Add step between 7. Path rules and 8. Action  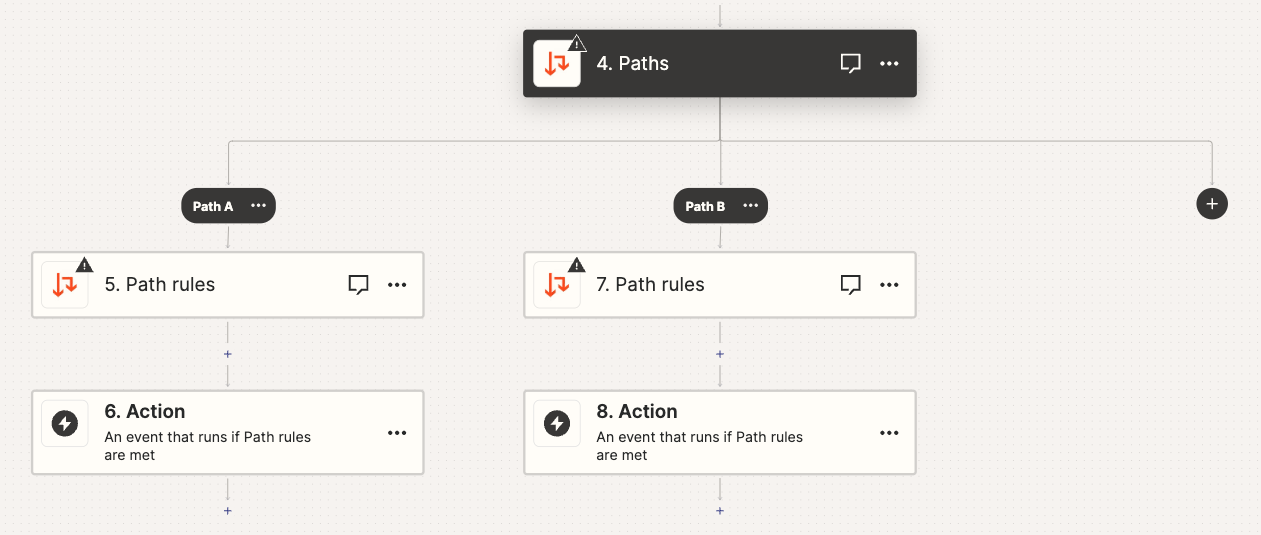[x=720, y=354]
